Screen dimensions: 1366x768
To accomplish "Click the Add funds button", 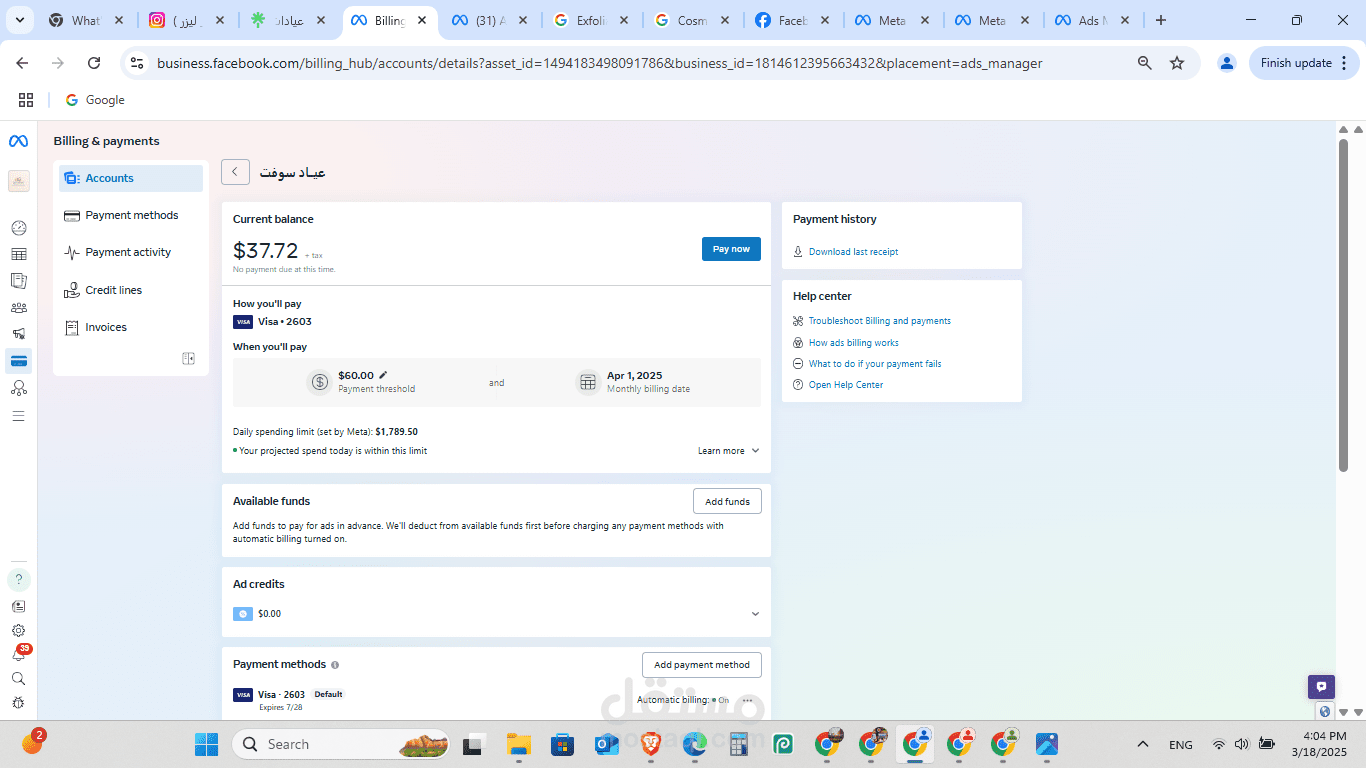I will pos(727,501).
